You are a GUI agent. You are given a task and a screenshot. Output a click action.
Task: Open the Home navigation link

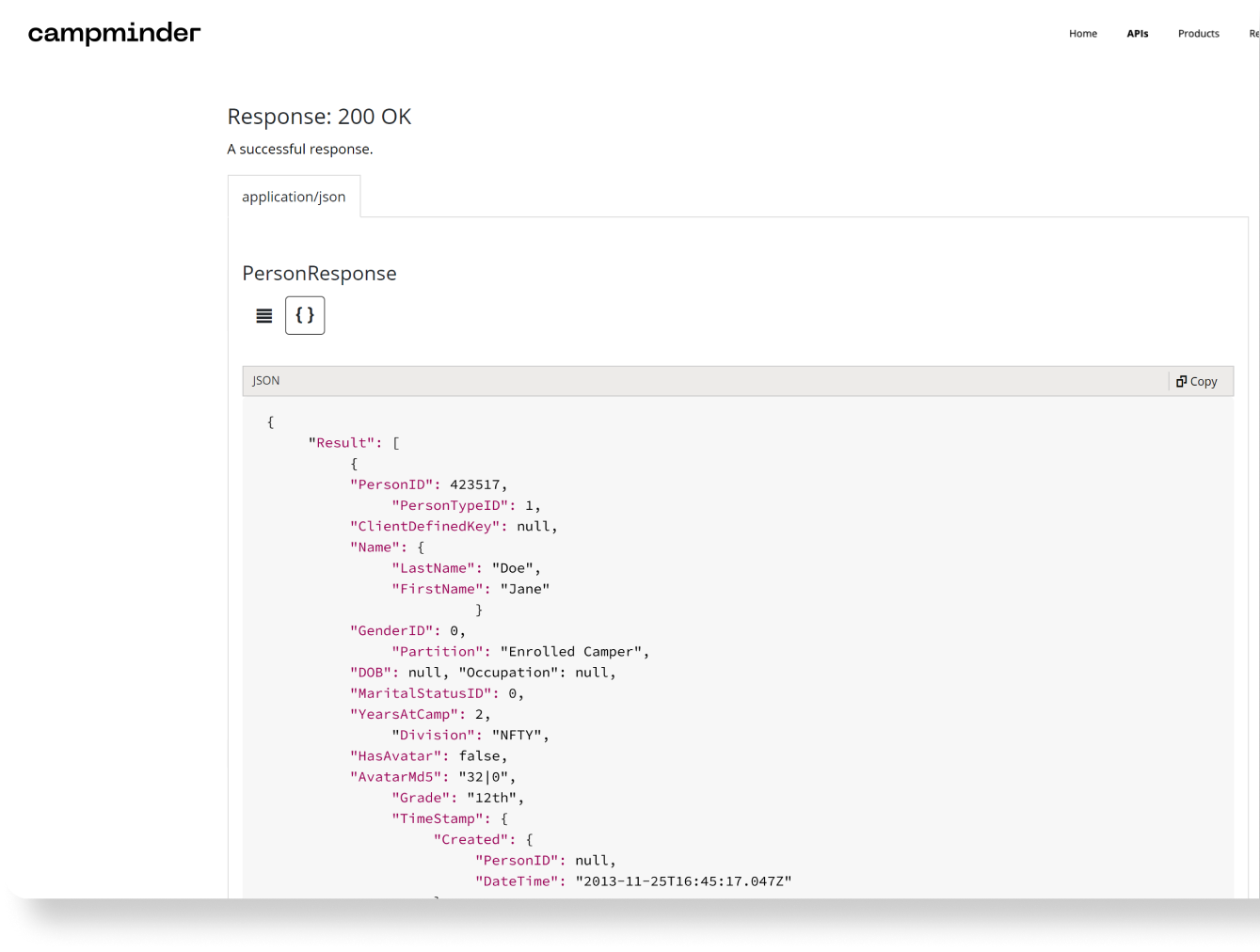coord(1082,34)
